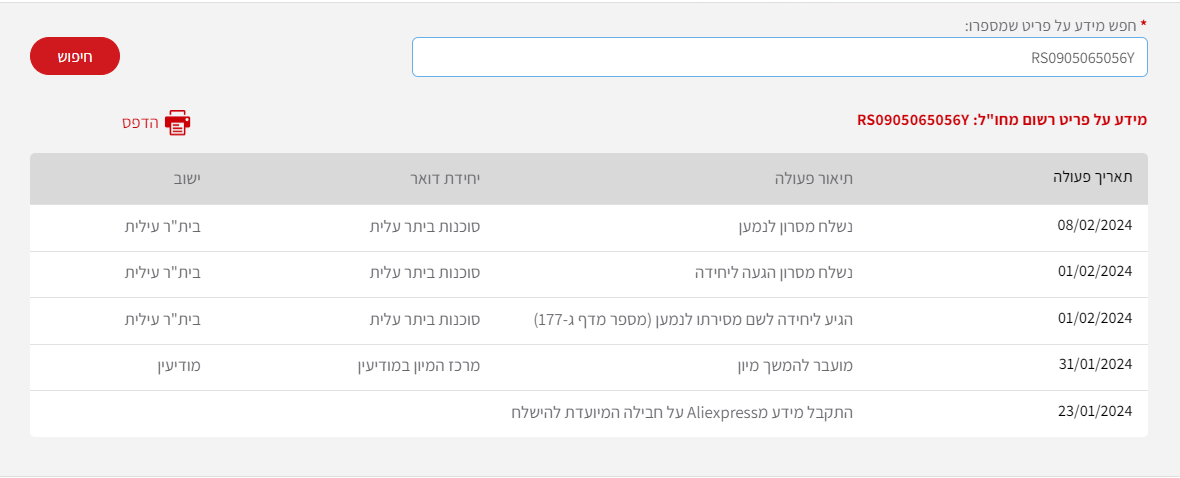Select the 08/02/2024 date cell
The height and width of the screenshot is (478, 1180).
point(1094,227)
